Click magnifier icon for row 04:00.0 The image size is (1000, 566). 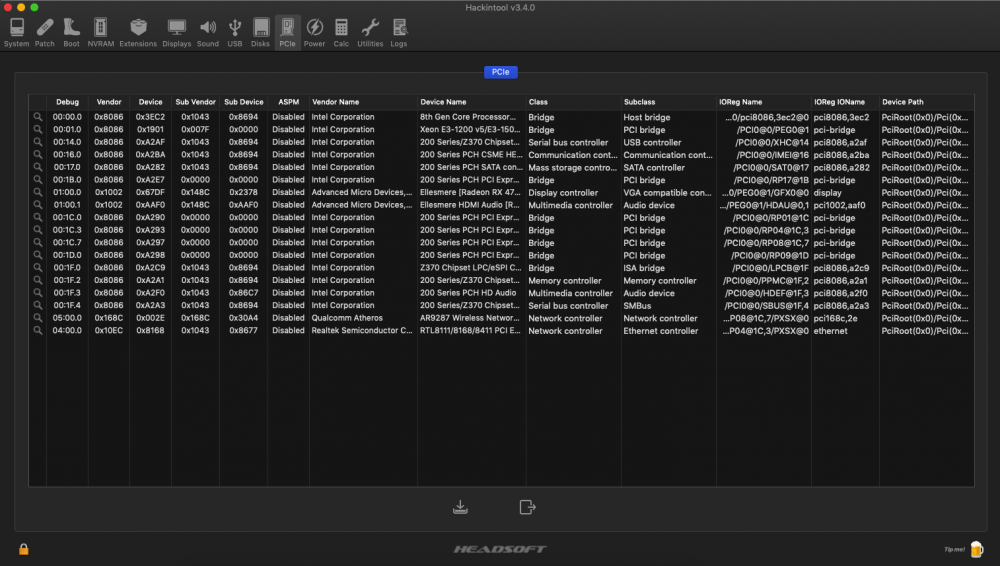38,331
